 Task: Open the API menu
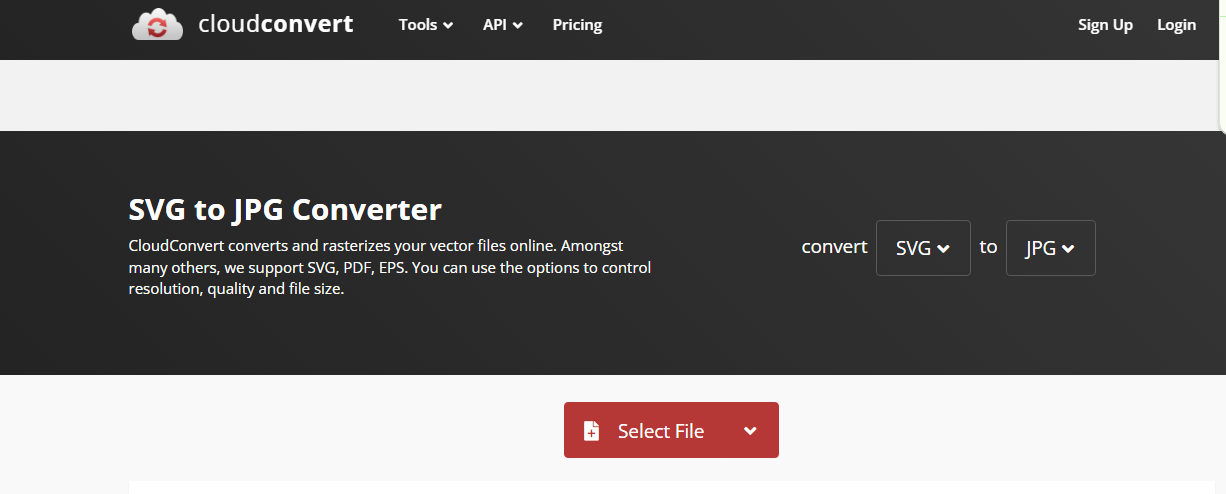point(503,25)
